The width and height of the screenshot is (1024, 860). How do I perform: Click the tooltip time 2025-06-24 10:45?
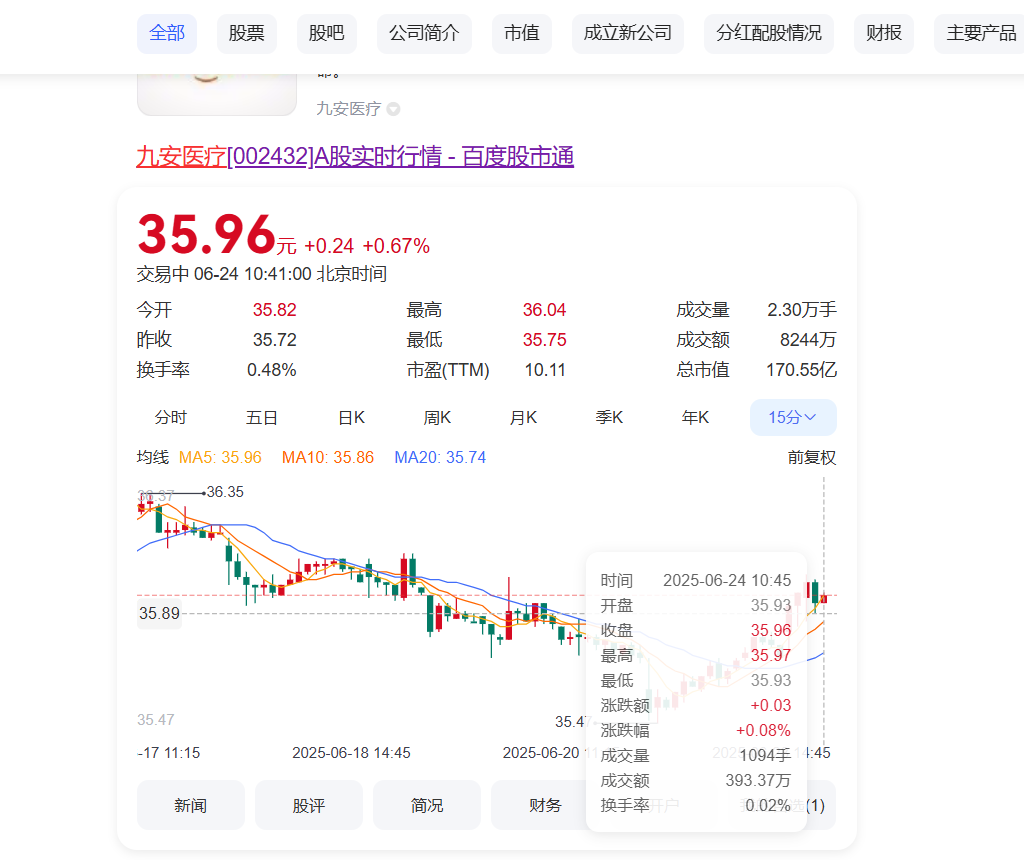click(727, 580)
